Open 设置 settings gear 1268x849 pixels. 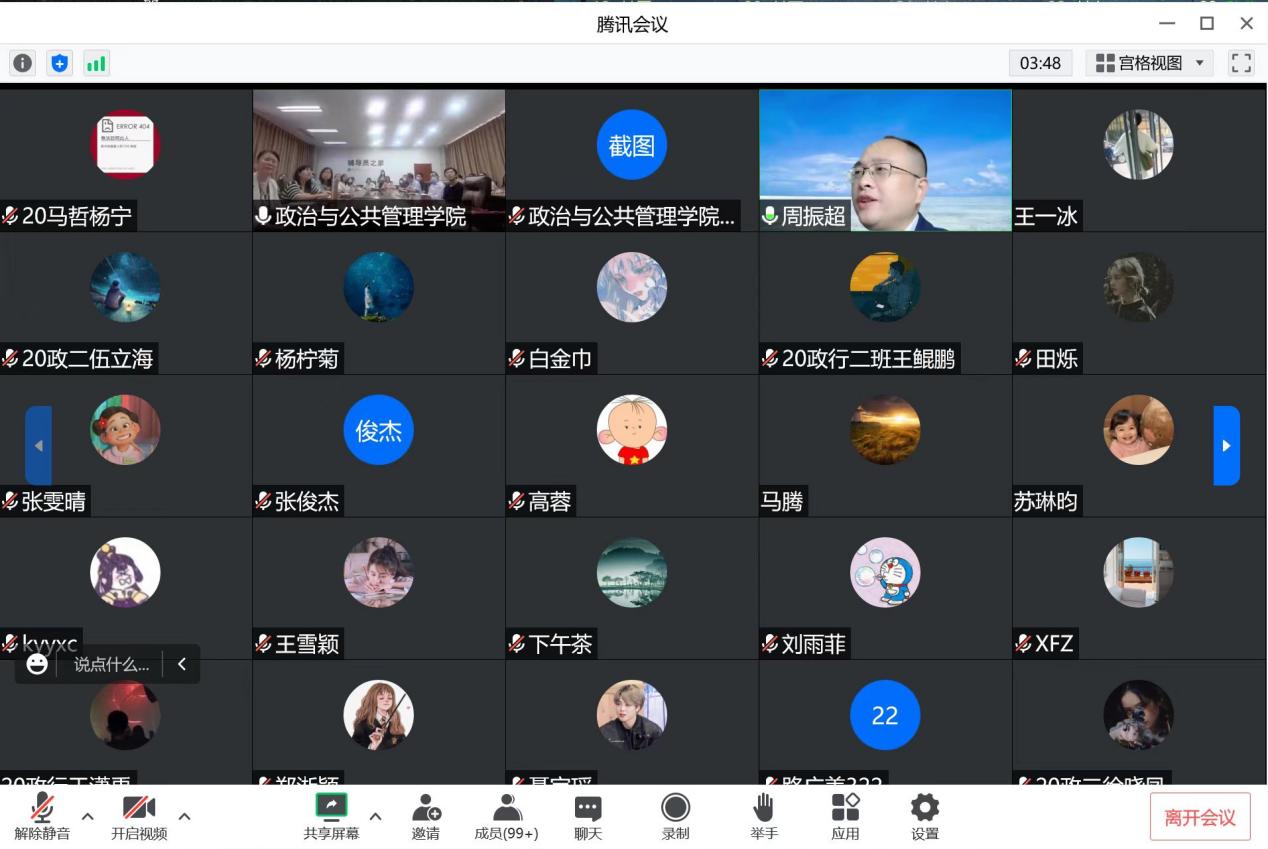pyautogui.click(x=924, y=816)
